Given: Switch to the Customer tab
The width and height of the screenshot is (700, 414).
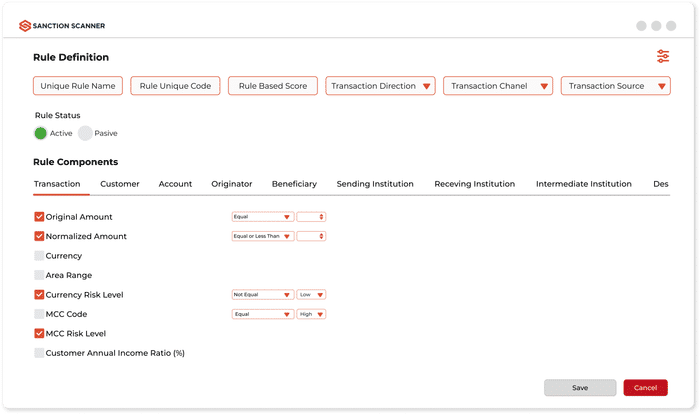Looking at the screenshot, I should [120, 184].
